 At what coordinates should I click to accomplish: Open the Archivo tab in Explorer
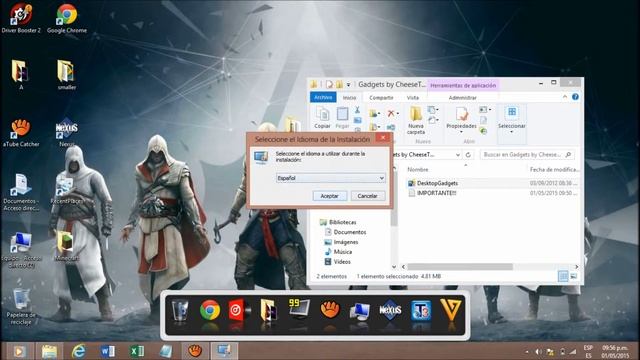tap(323, 97)
